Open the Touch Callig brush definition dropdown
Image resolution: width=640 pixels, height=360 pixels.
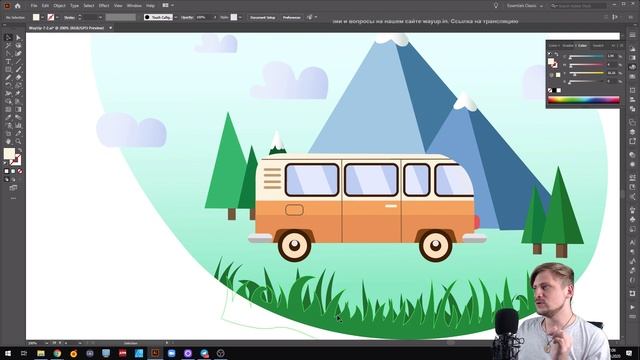[x=176, y=17]
